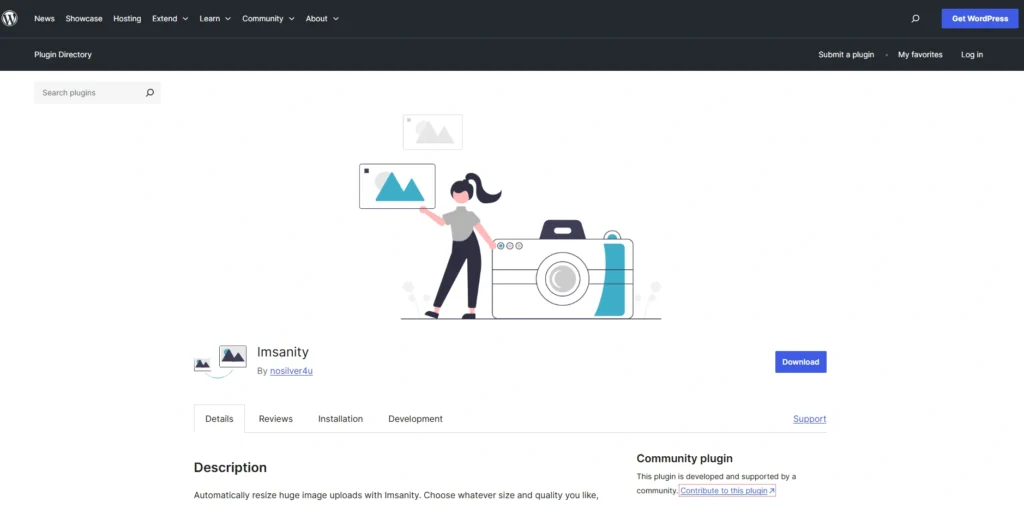Open the Hosting page
This screenshot has width=1024, height=508.
pyautogui.click(x=127, y=19)
